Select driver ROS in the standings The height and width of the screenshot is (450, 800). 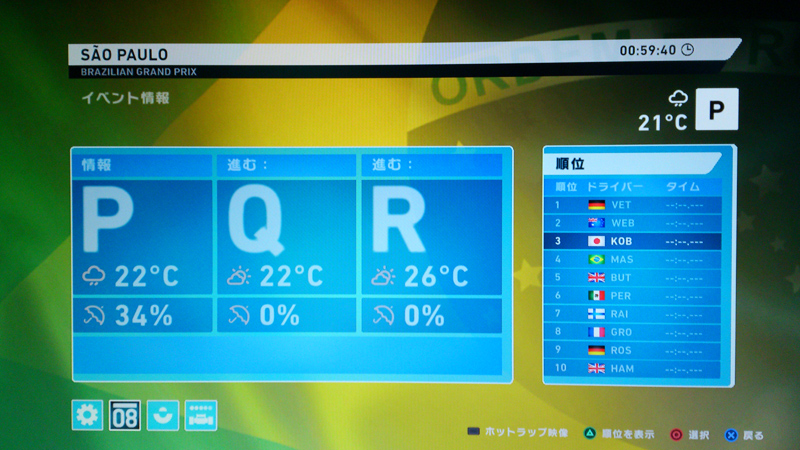point(633,351)
